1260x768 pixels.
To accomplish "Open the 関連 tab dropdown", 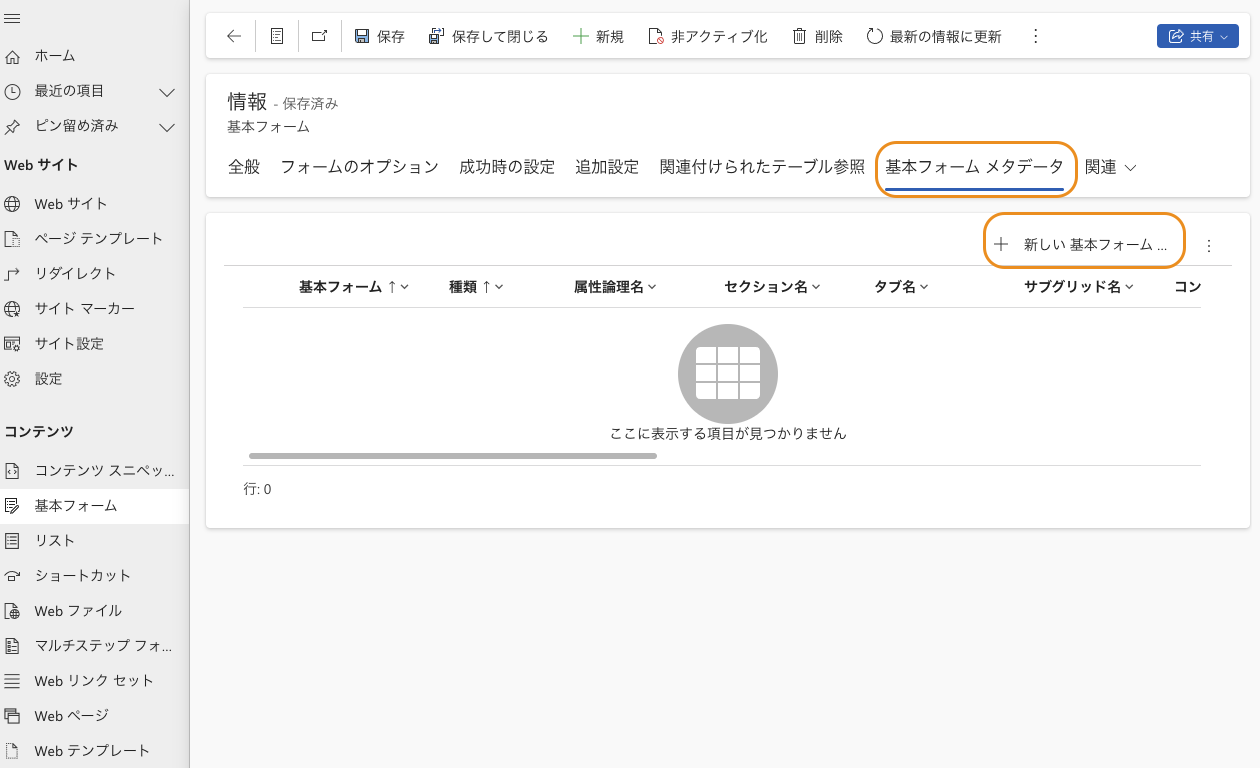I will coord(1110,167).
